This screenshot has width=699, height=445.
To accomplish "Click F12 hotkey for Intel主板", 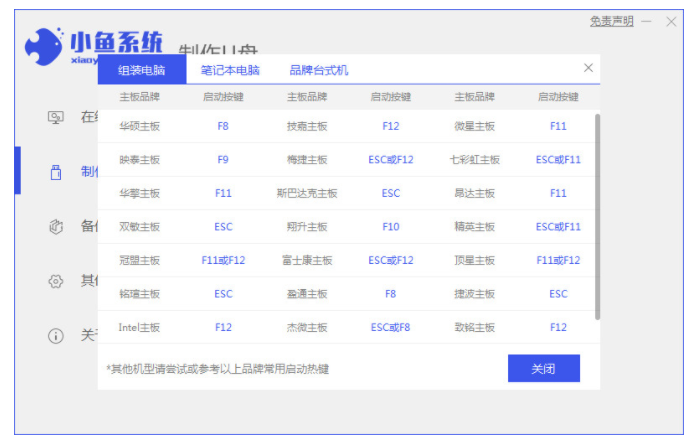I will pos(223,327).
